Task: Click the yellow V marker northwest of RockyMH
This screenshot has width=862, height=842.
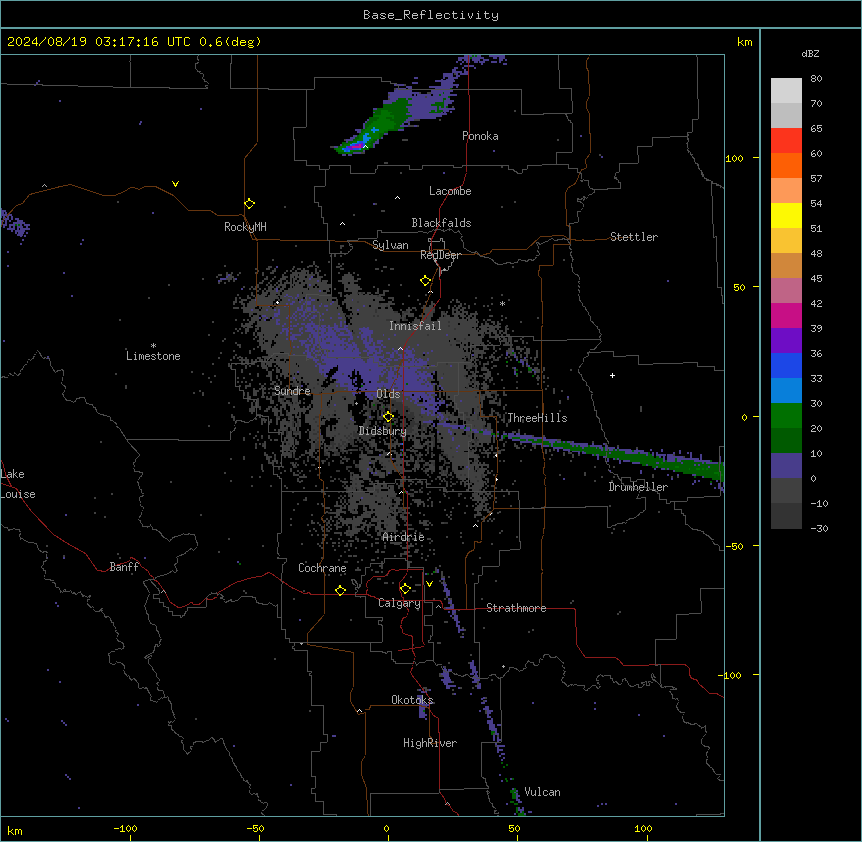Action: [175, 184]
